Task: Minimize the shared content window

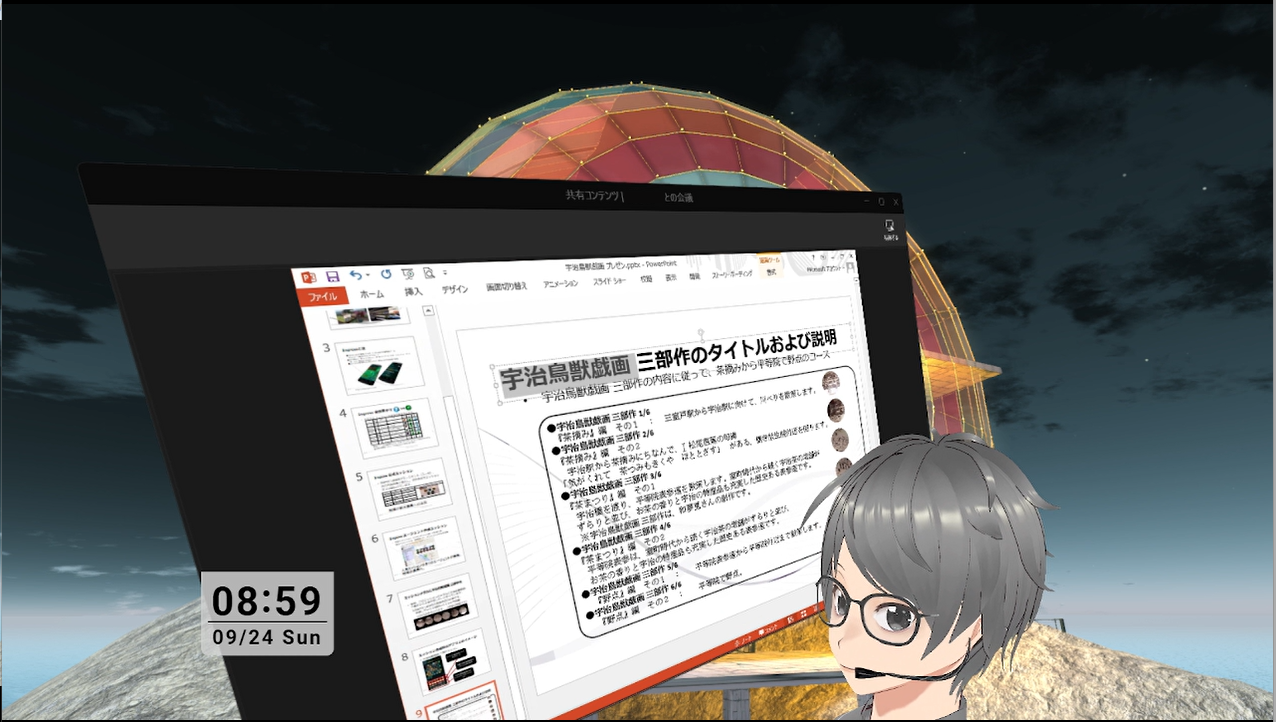Action: (x=867, y=202)
